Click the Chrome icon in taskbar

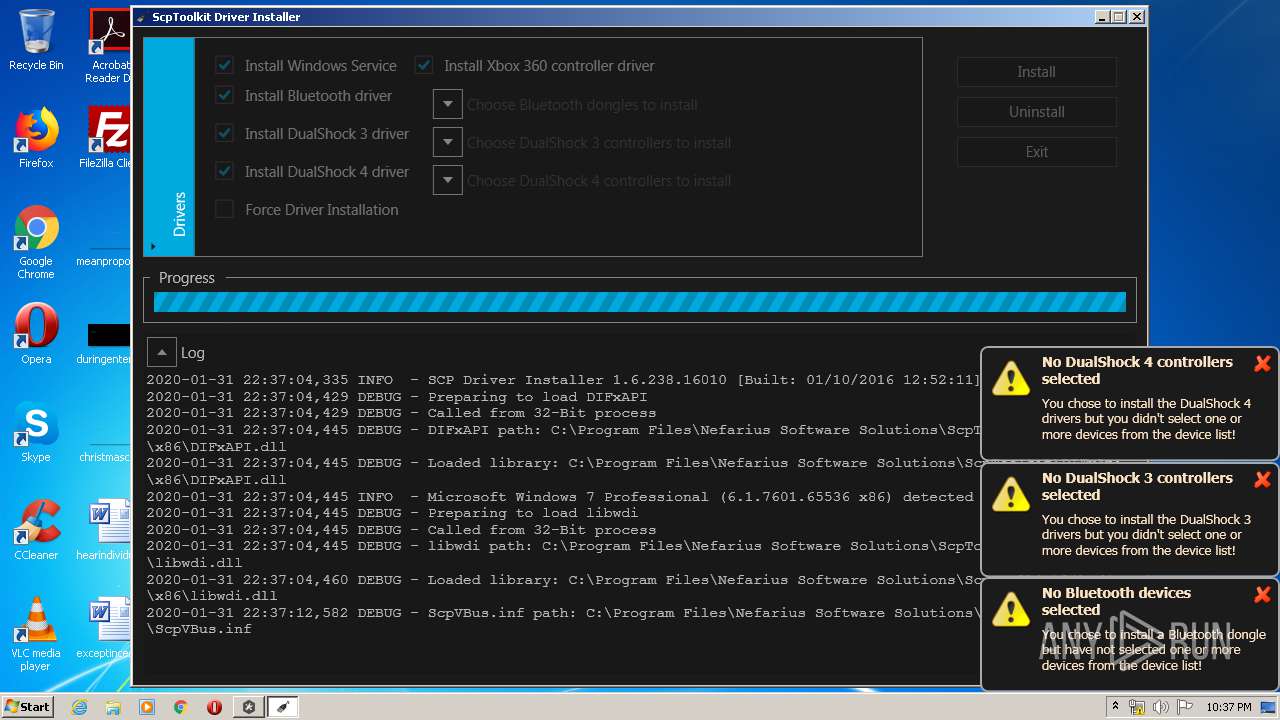pyautogui.click(x=181, y=707)
